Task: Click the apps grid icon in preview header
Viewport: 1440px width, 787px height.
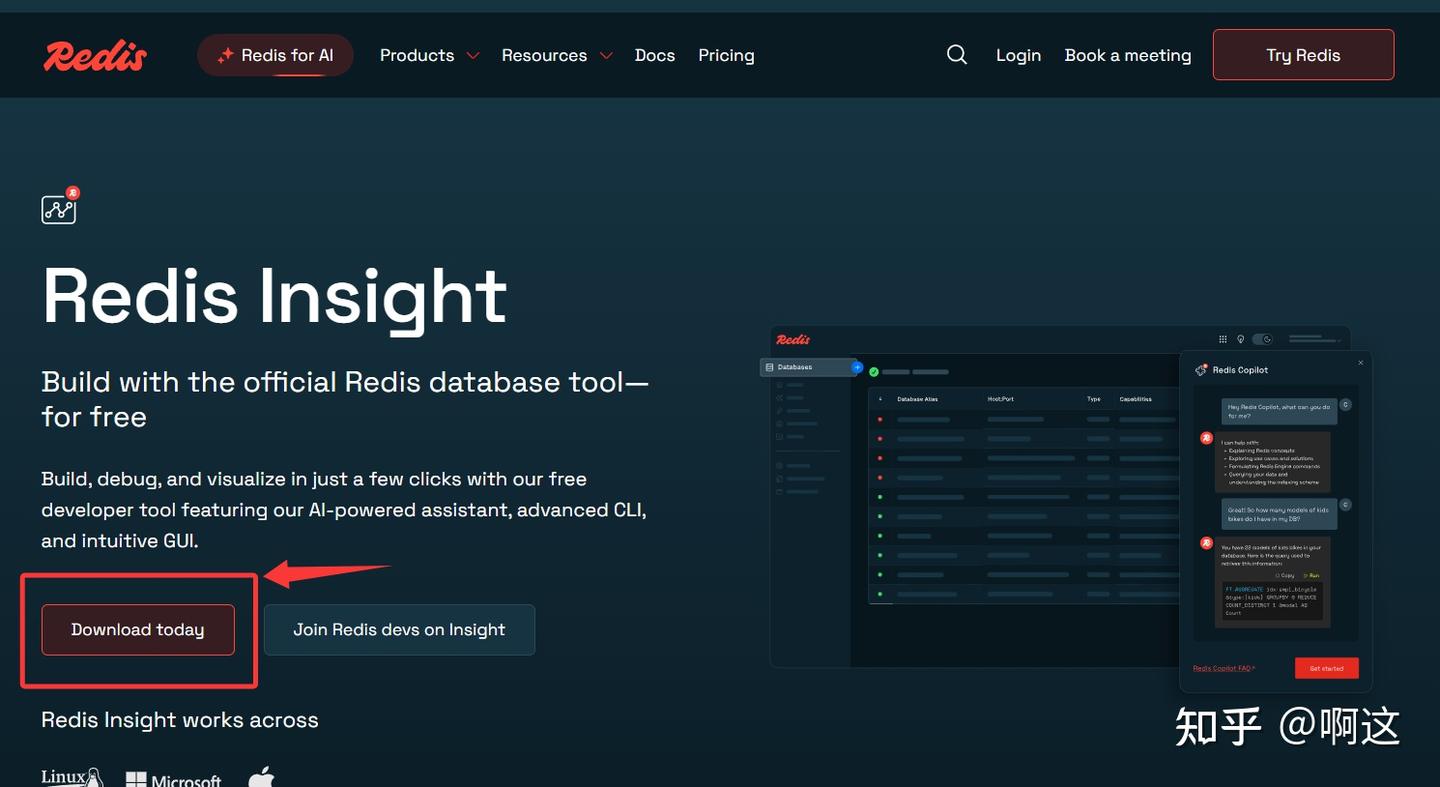Action: 1223,339
